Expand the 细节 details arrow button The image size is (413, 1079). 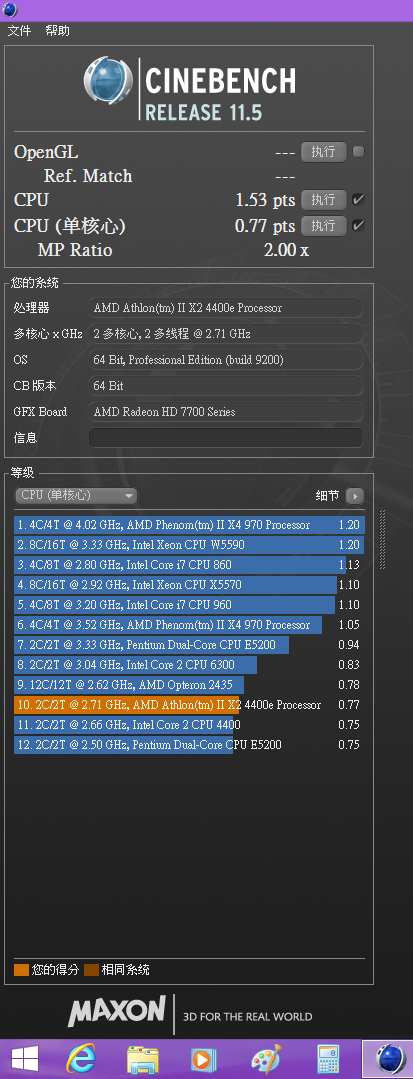[x=354, y=495]
